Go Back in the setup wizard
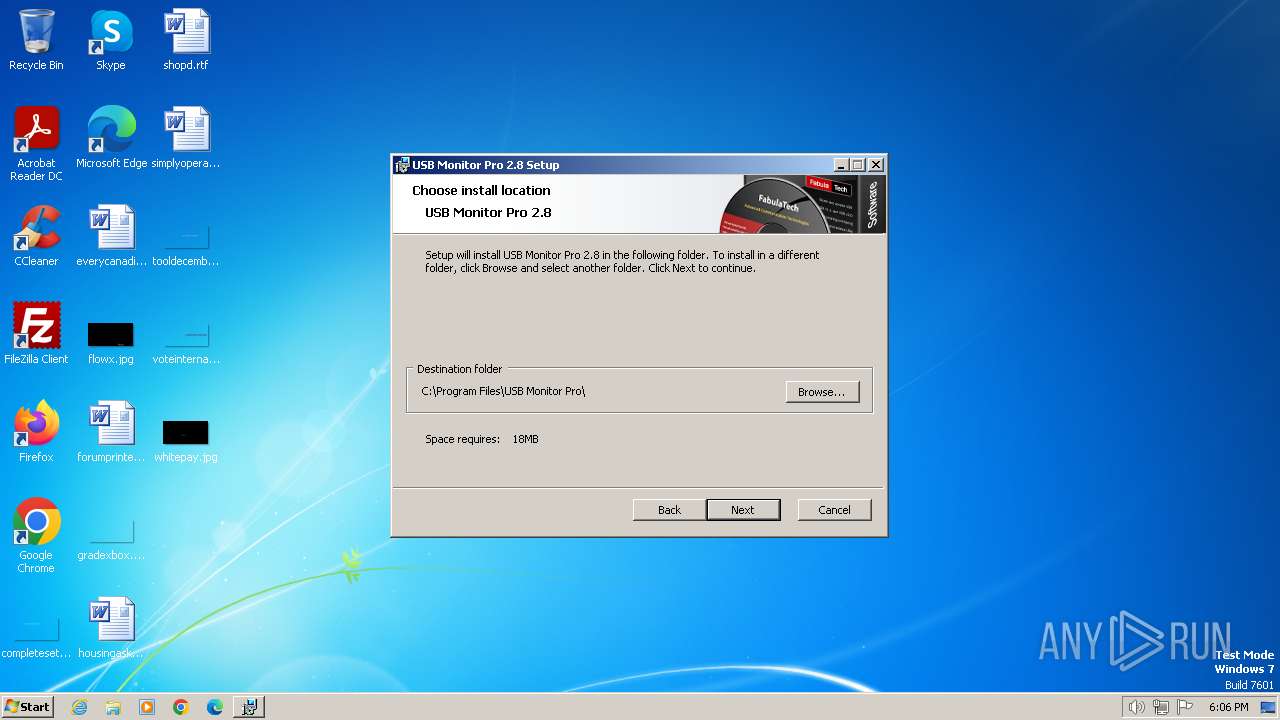Screen dimensions: 1280x720 (x=669, y=510)
